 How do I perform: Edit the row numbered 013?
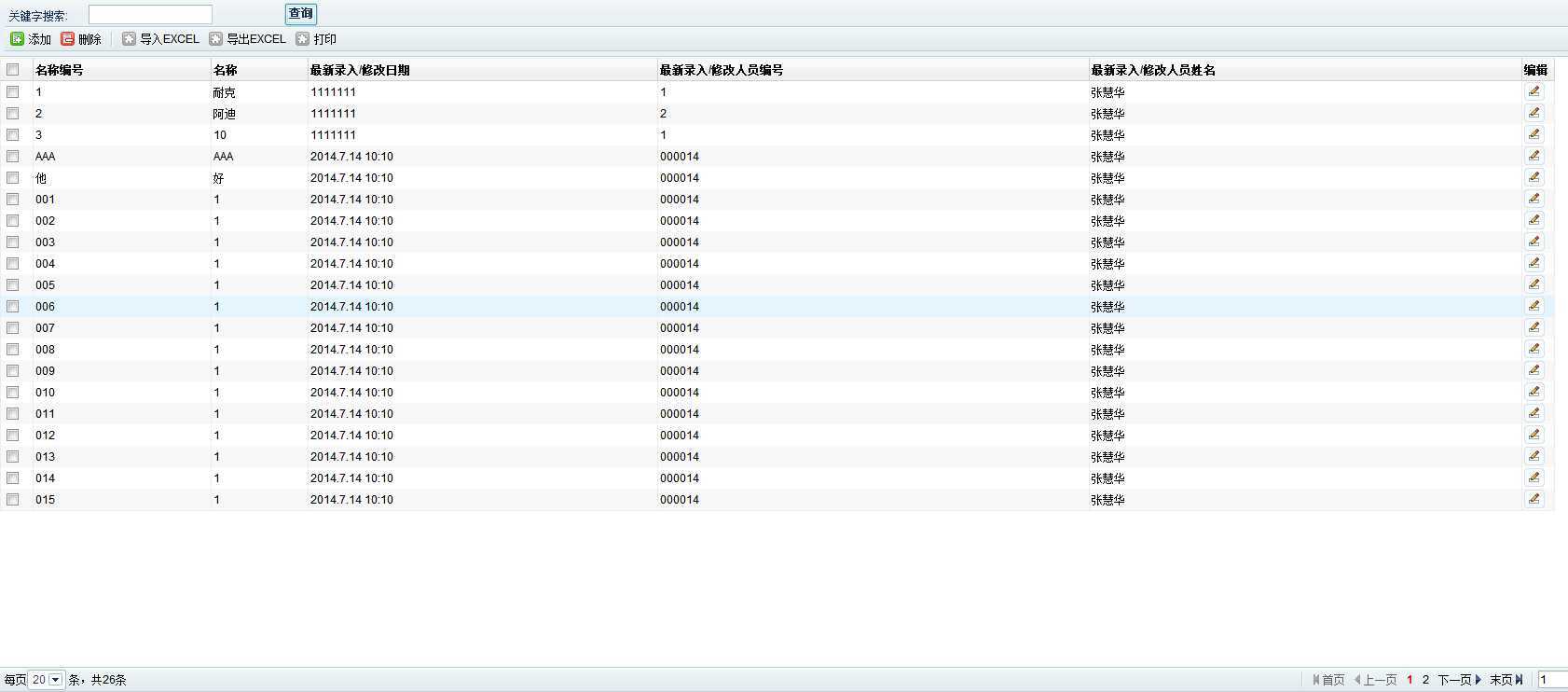1534,456
